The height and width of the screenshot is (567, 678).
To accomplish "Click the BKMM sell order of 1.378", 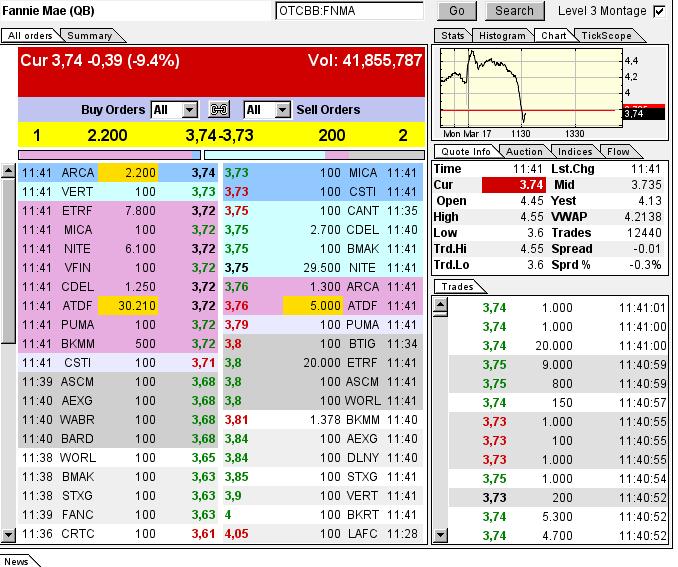I will tap(323, 420).
